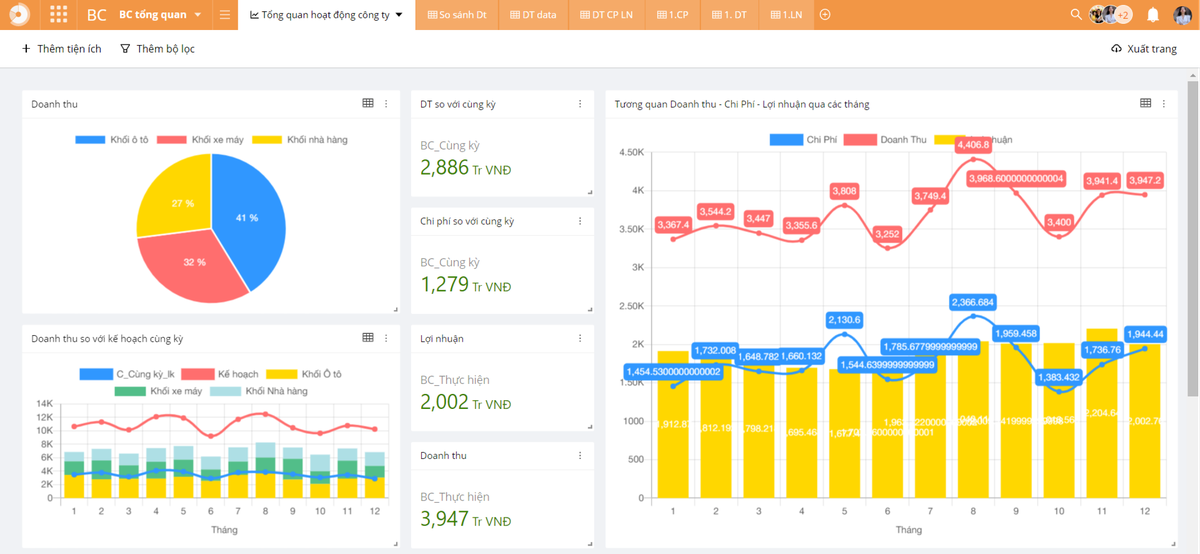The image size is (1200, 554).
Task: Open options menu of Chi phí so với cùng kỳ
Action: (580, 221)
